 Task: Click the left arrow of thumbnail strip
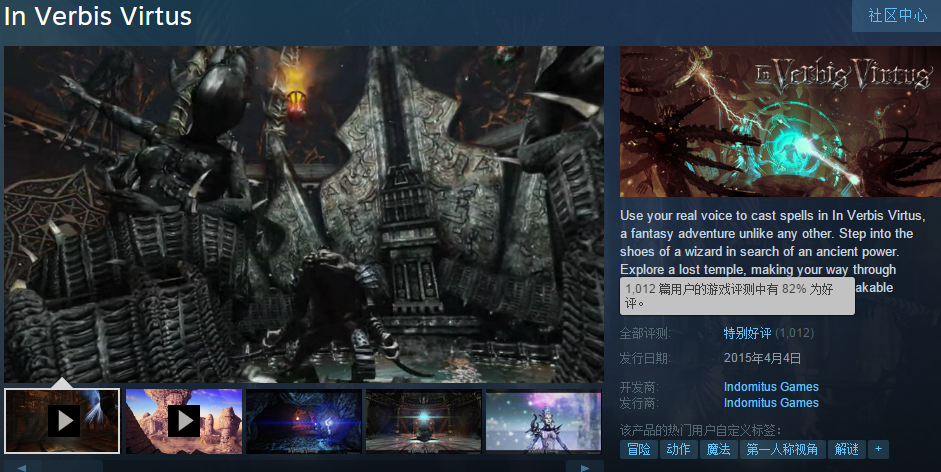[x=22, y=467]
